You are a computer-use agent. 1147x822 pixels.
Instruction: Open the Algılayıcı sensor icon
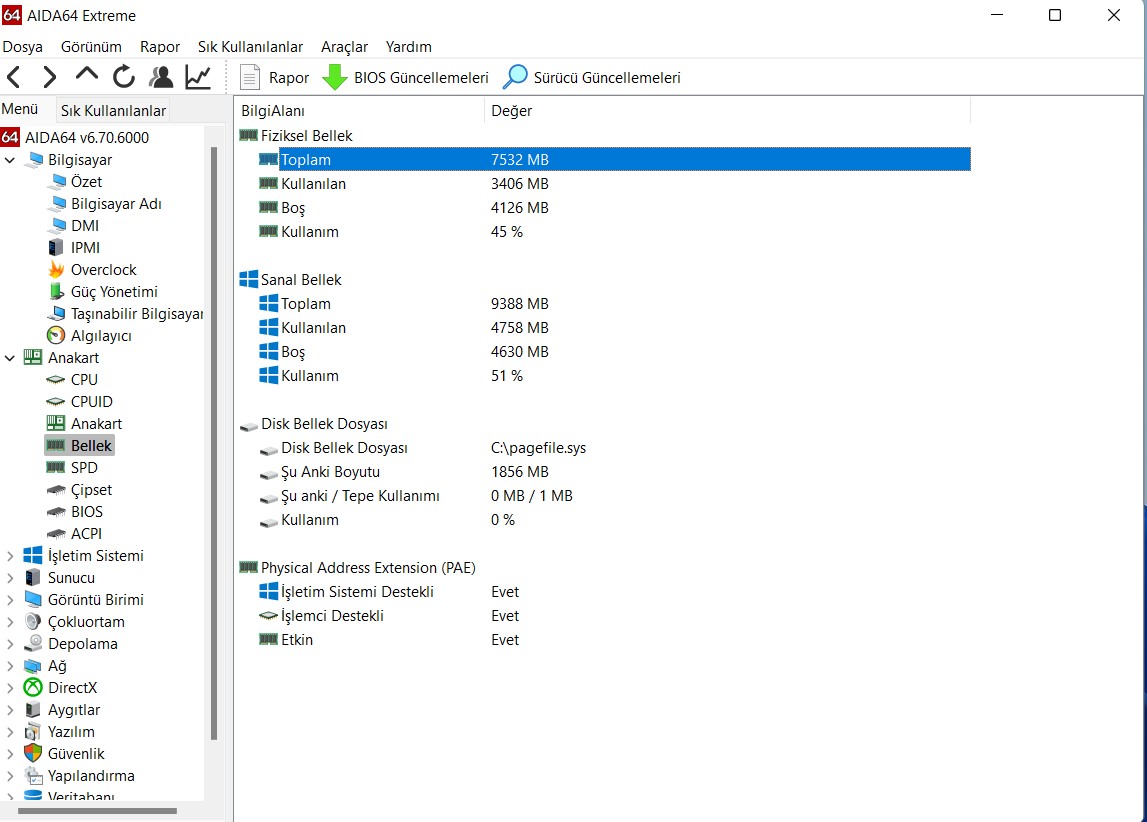point(56,335)
